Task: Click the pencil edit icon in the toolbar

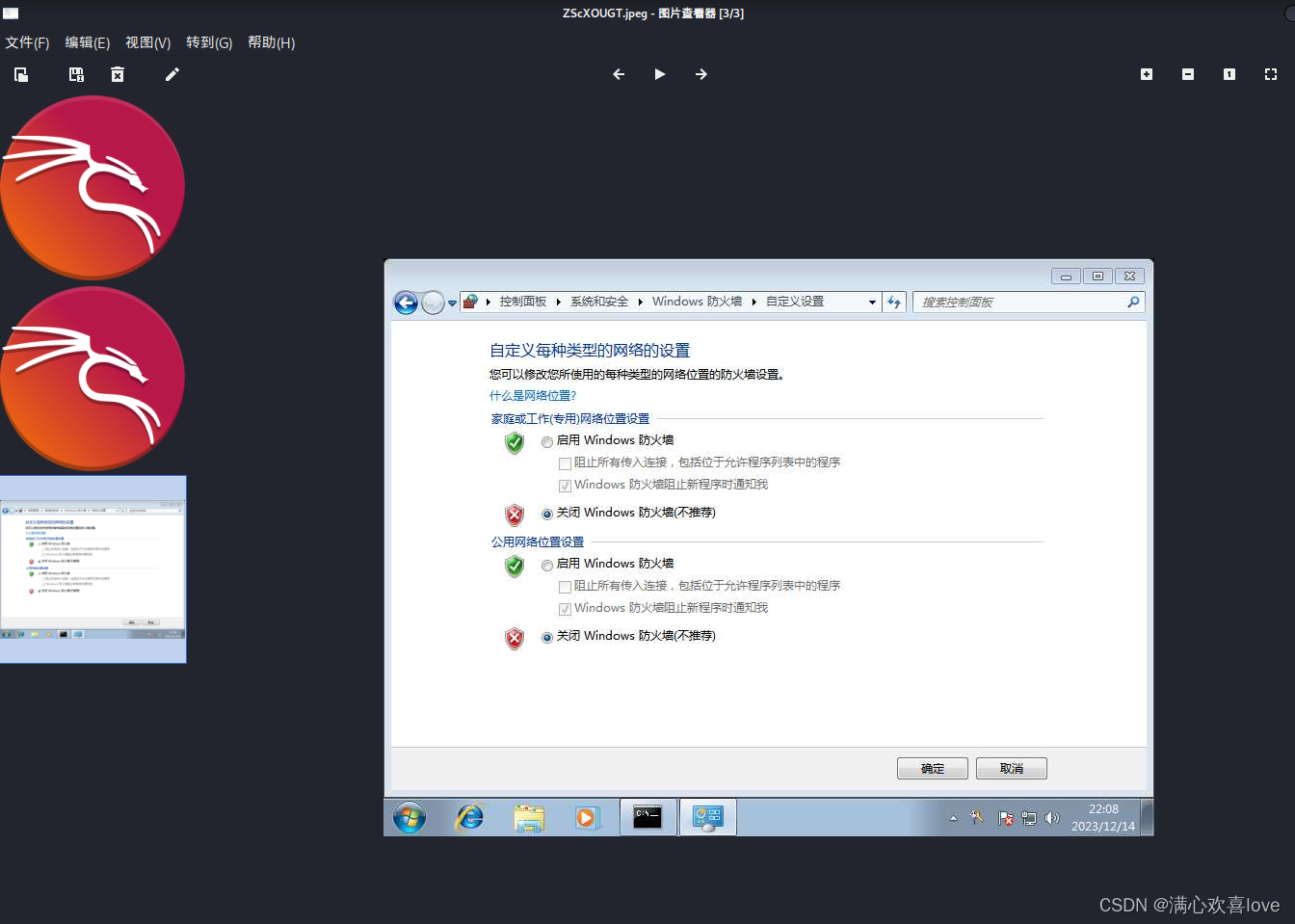Action: [172, 74]
